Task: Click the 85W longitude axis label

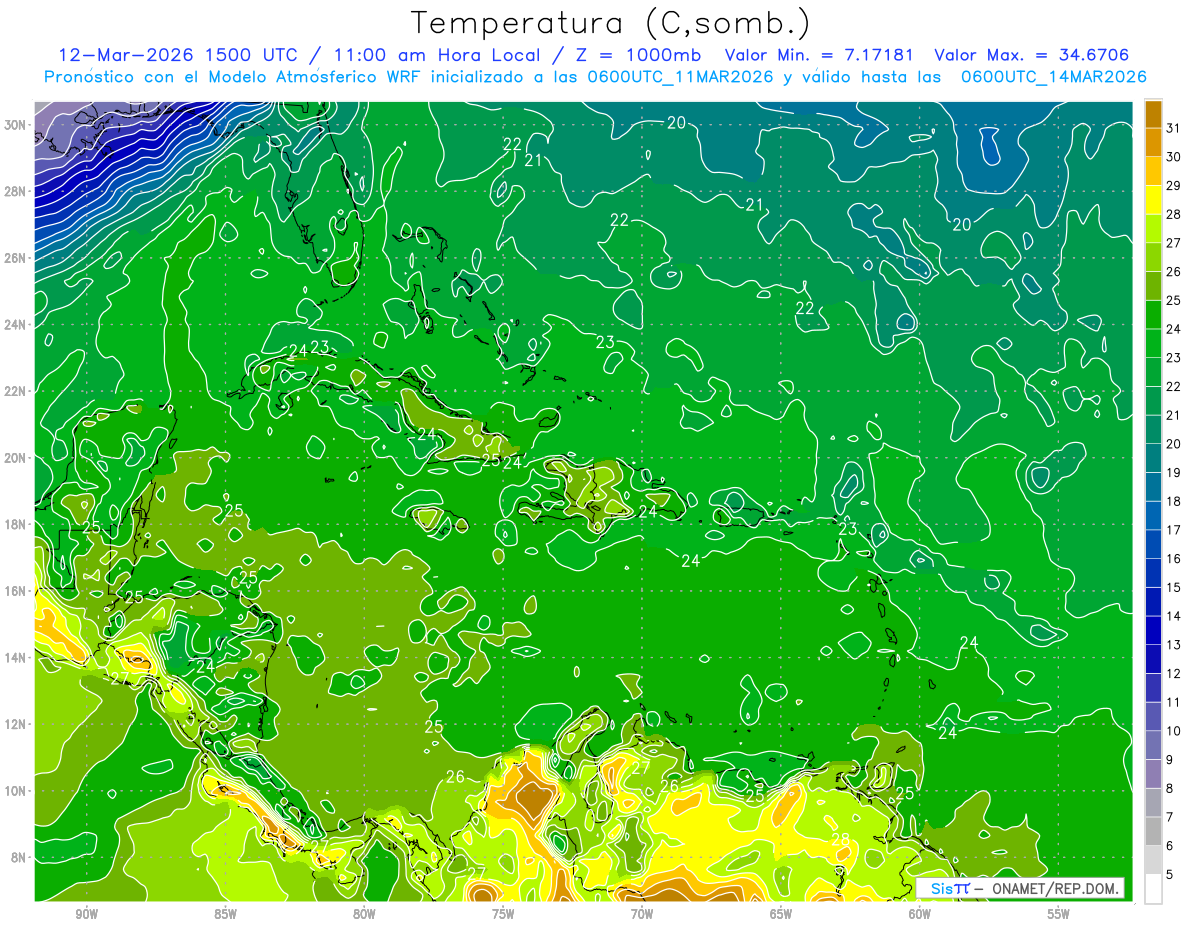Action: (225, 914)
